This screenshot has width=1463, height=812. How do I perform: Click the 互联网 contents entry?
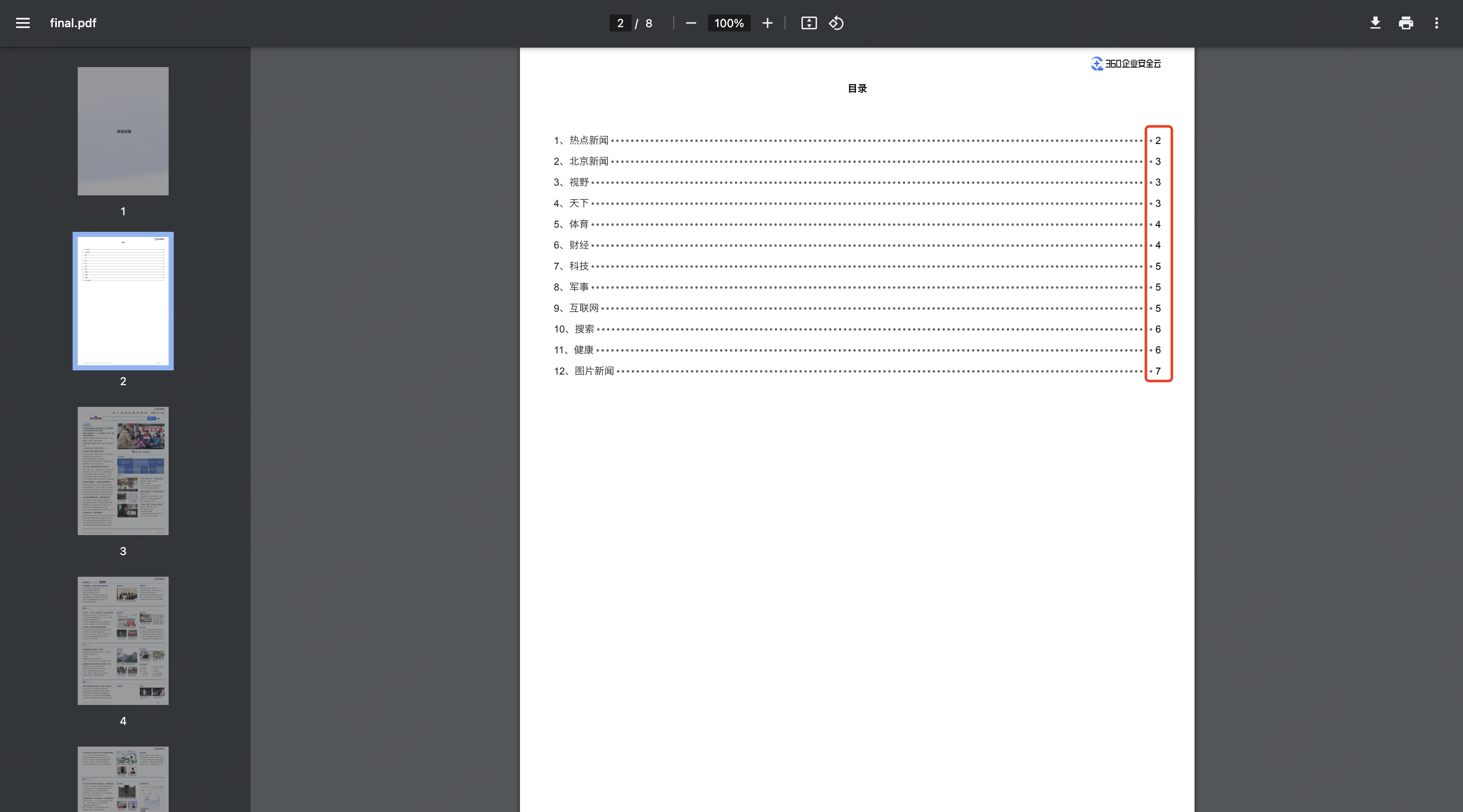pos(583,308)
